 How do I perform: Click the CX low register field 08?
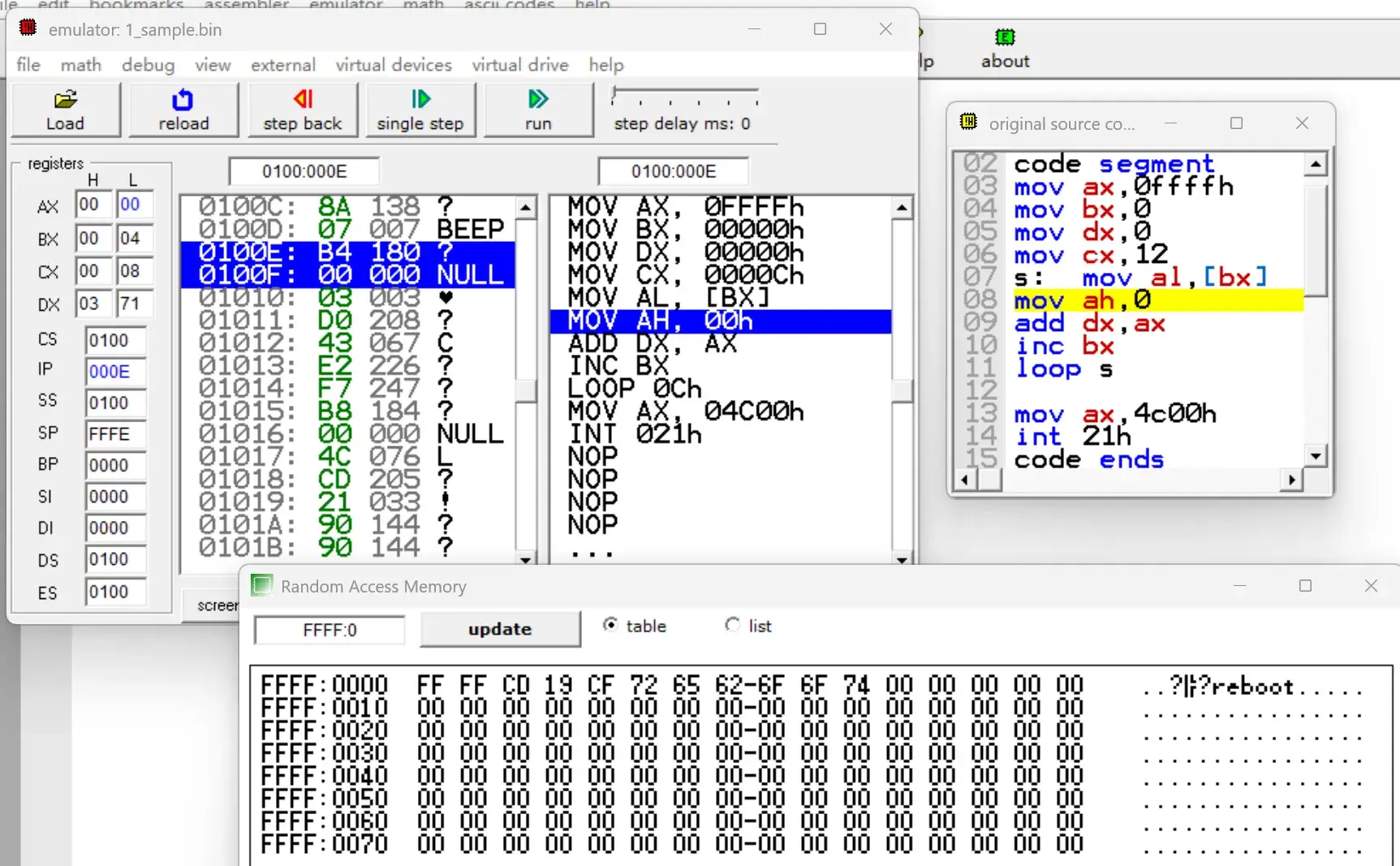134,271
